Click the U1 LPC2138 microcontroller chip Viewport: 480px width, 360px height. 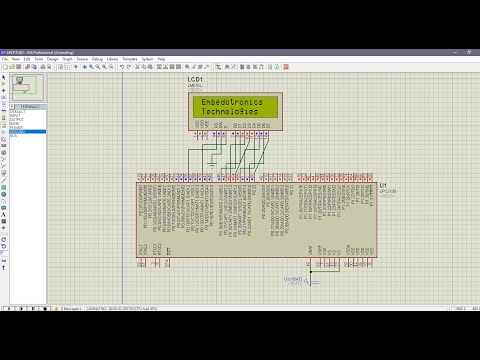pyautogui.click(x=257, y=220)
